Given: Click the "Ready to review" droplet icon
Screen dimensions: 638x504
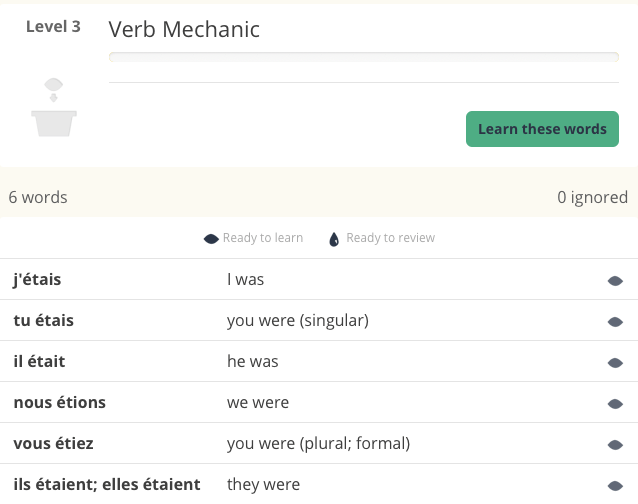Looking at the screenshot, I should coord(335,239).
